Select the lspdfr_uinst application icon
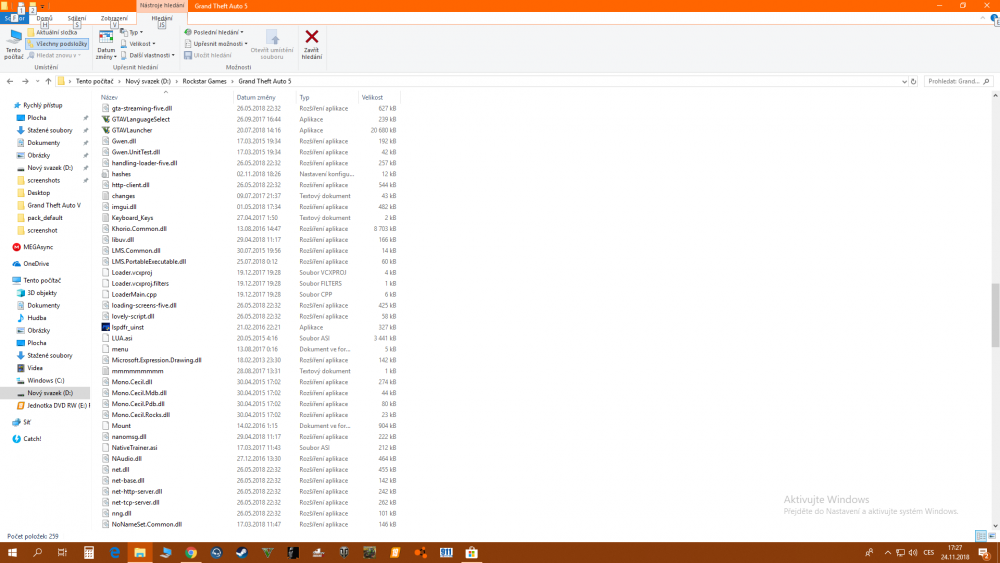The width and height of the screenshot is (1000, 563). pos(106,327)
